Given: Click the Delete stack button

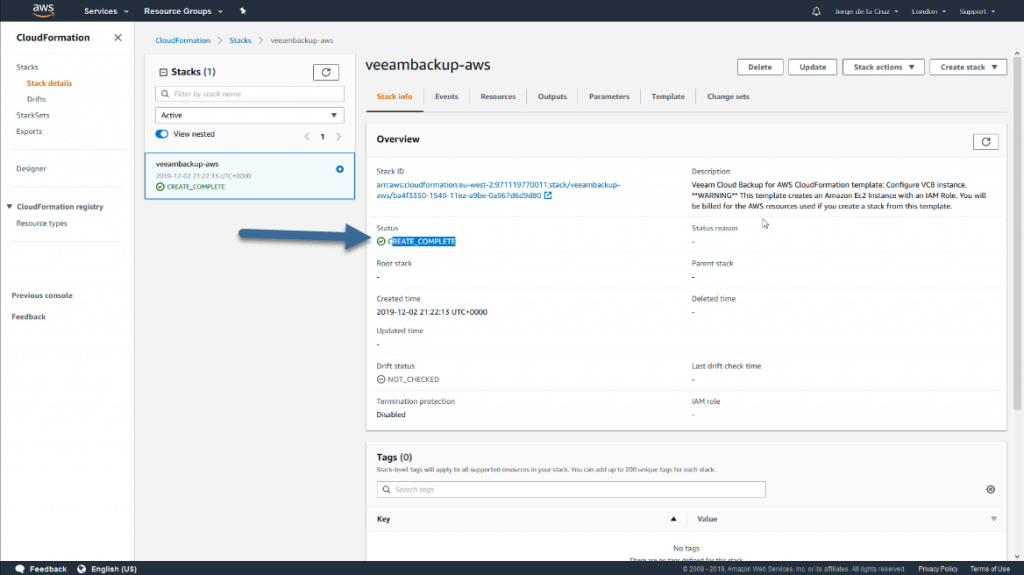Looking at the screenshot, I should click(x=760, y=67).
